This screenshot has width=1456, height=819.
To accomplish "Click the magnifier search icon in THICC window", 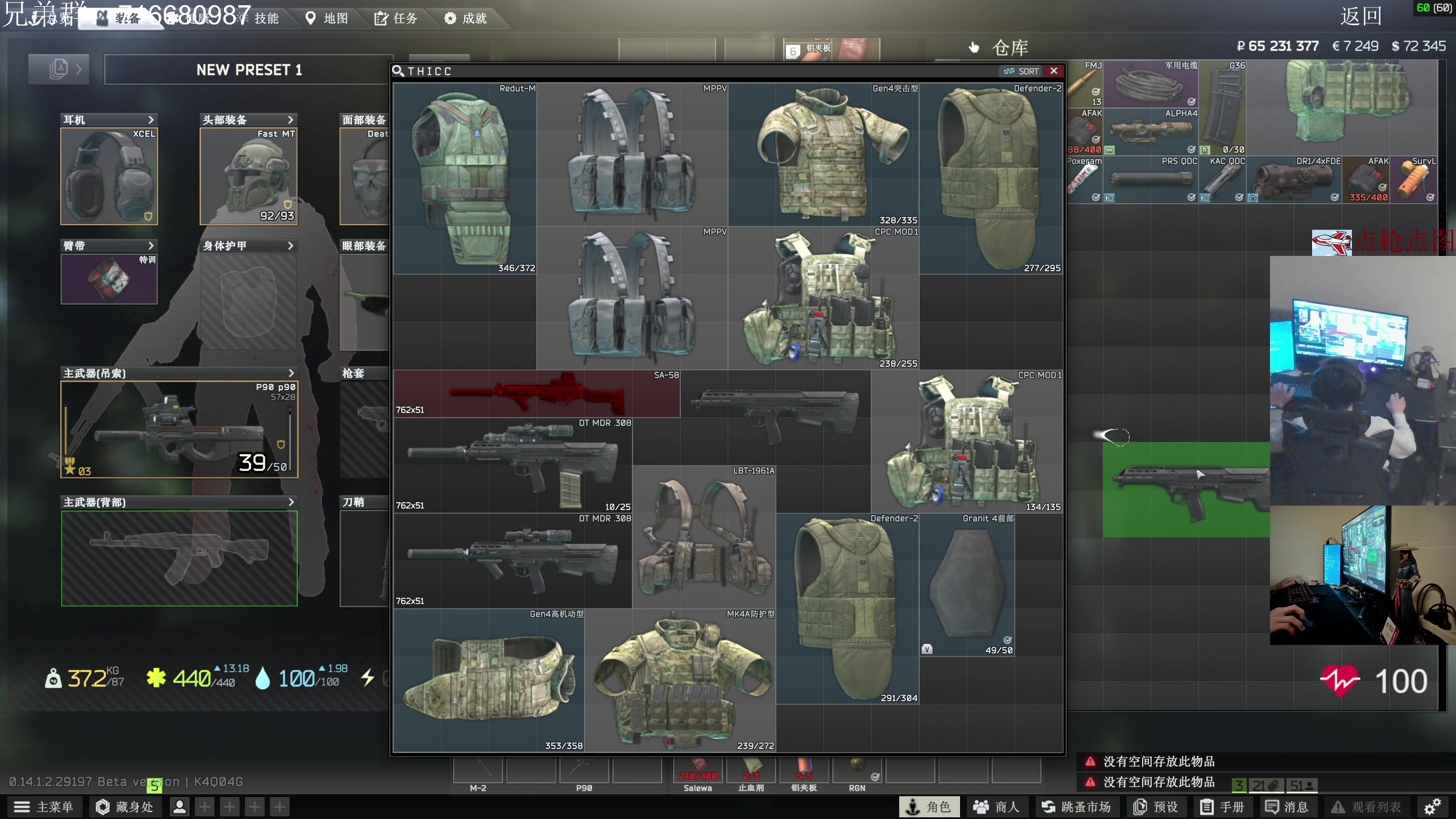I will [398, 71].
